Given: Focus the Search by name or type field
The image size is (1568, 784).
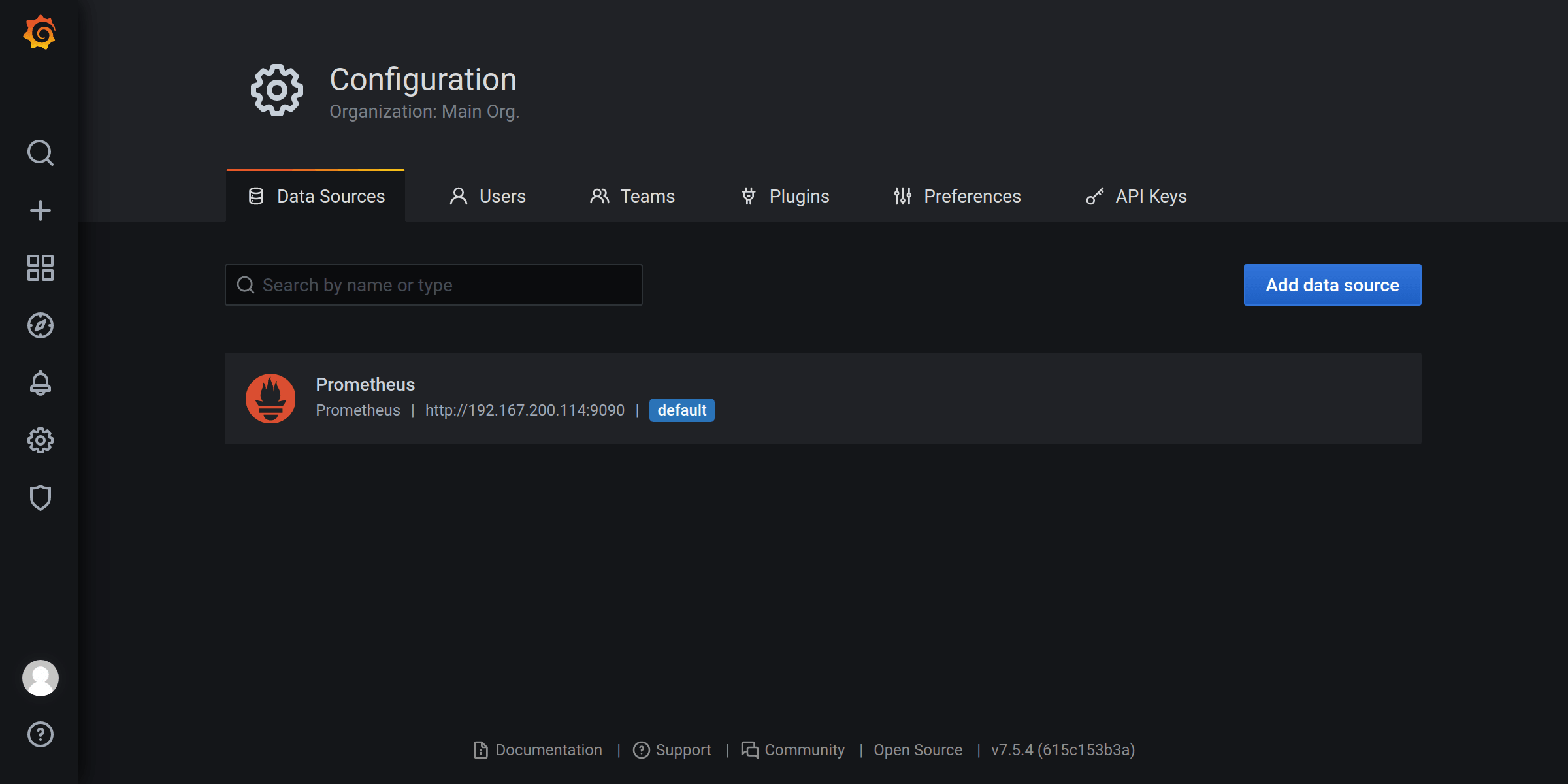Looking at the screenshot, I should click(x=434, y=285).
